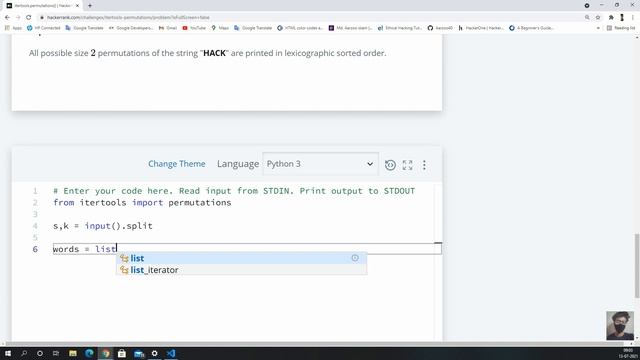
Task: Open Google Developers bookmark
Action: click(x=131, y=28)
